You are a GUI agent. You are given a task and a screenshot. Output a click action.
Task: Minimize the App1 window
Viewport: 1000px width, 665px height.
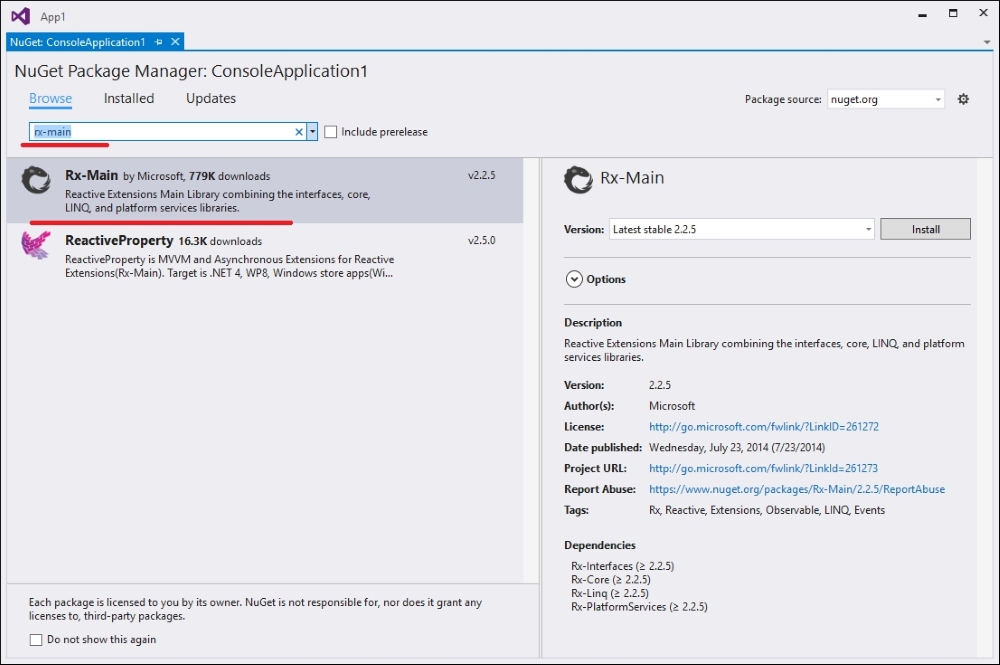(922, 14)
